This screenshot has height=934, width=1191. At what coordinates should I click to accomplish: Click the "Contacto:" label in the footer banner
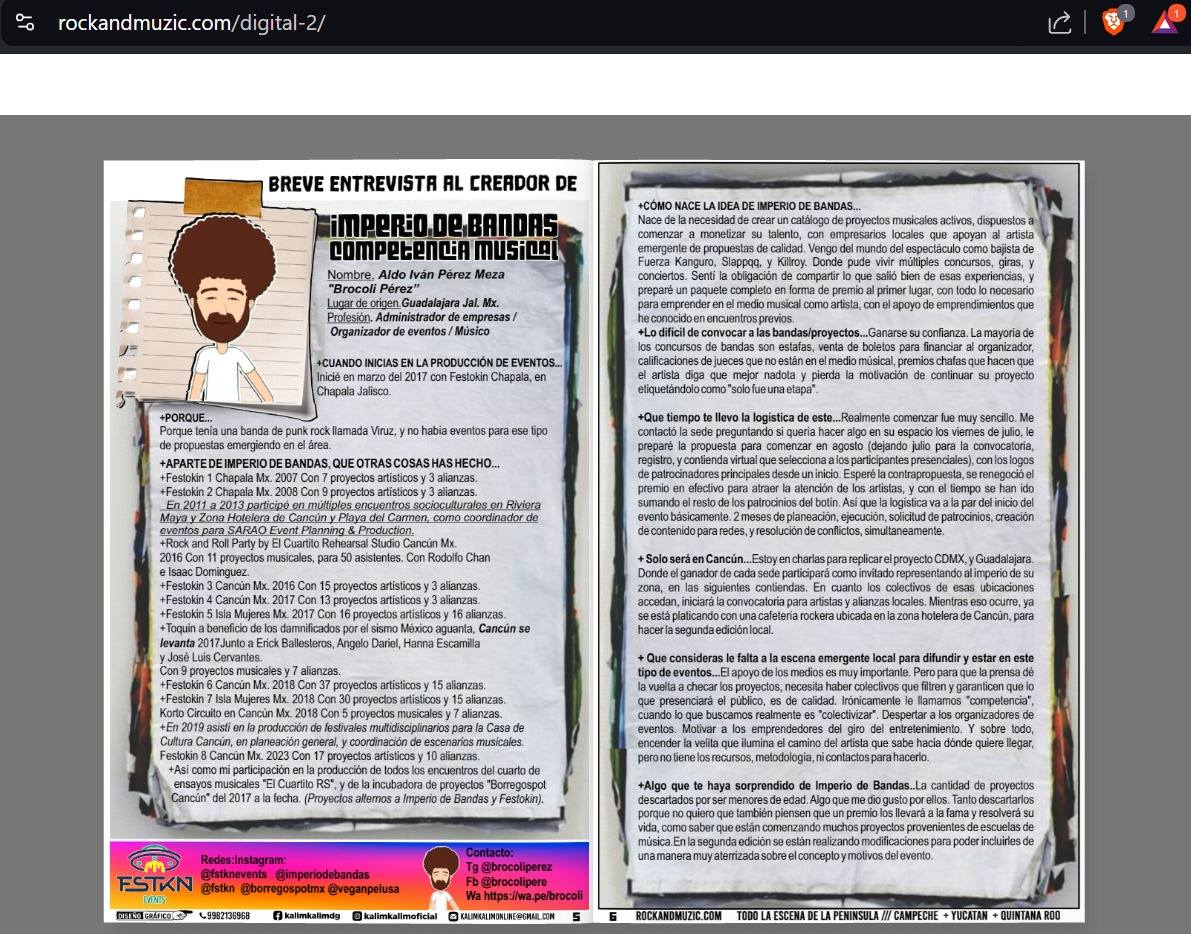point(489,852)
